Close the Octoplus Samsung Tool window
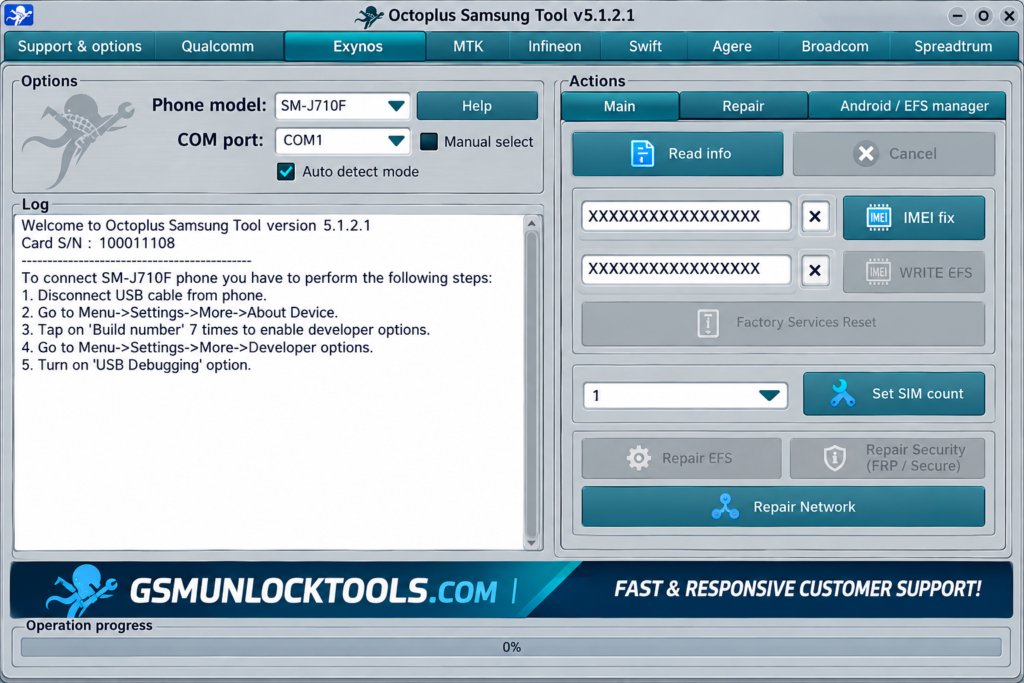This screenshot has width=1024, height=683. pos(1009,16)
